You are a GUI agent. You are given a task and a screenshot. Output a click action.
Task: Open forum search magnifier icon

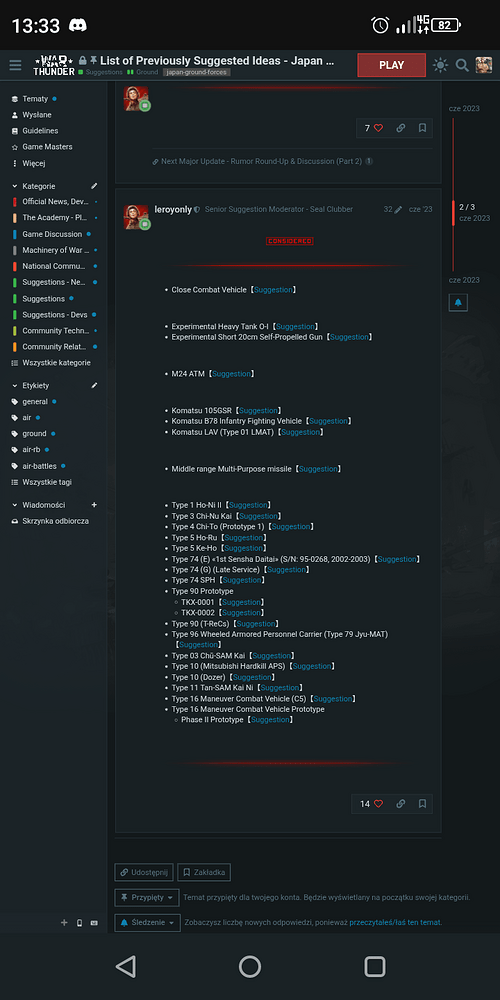coord(462,65)
